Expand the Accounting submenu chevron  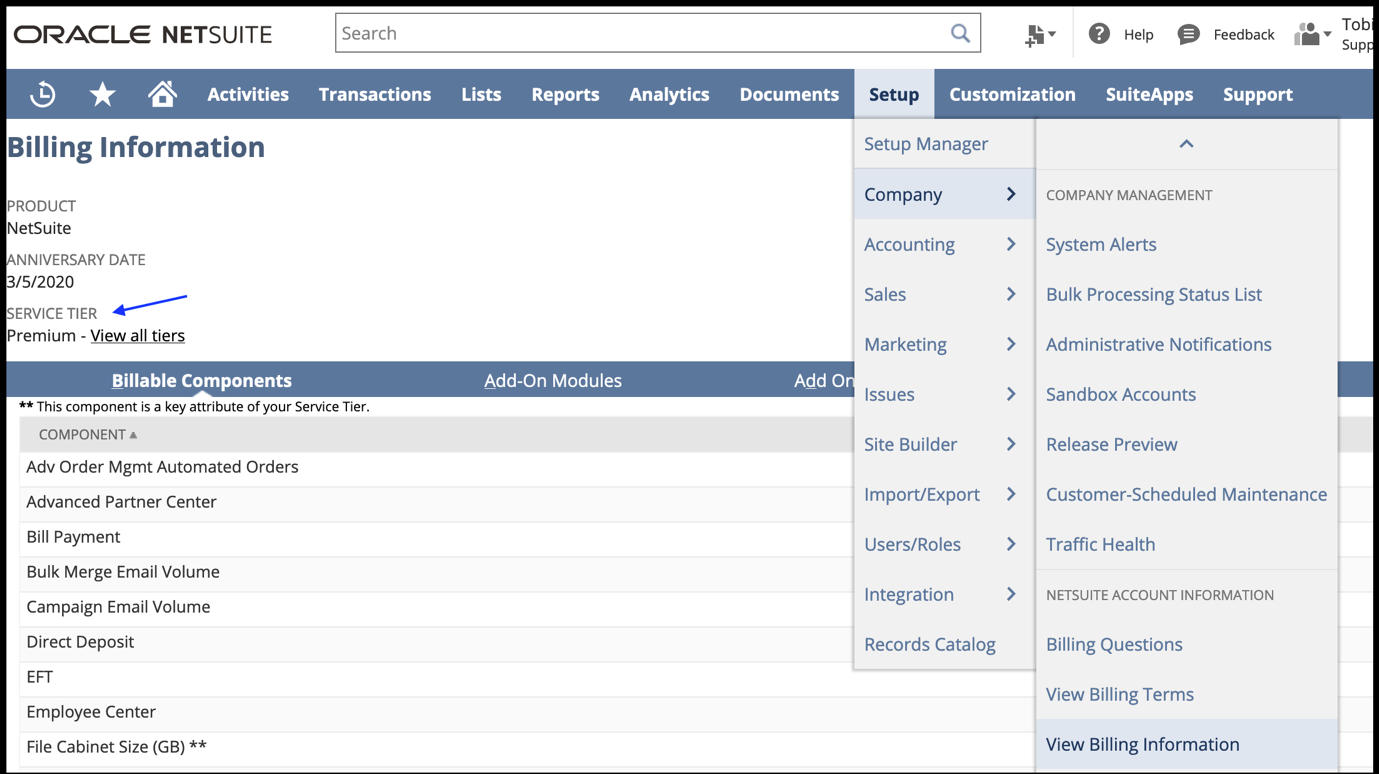tap(1011, 244)
